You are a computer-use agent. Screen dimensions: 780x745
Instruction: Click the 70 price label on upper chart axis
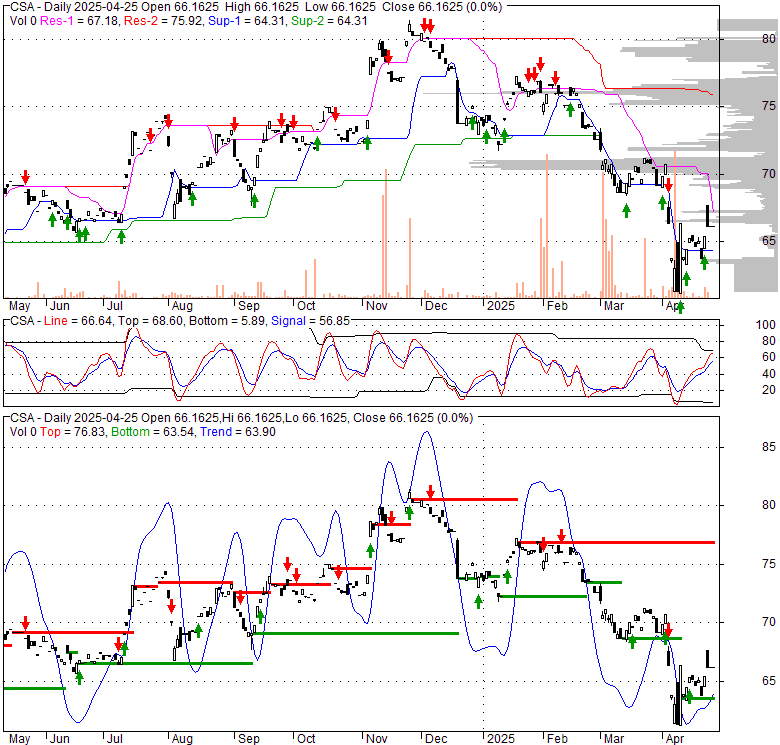click(x=769, y=174)
